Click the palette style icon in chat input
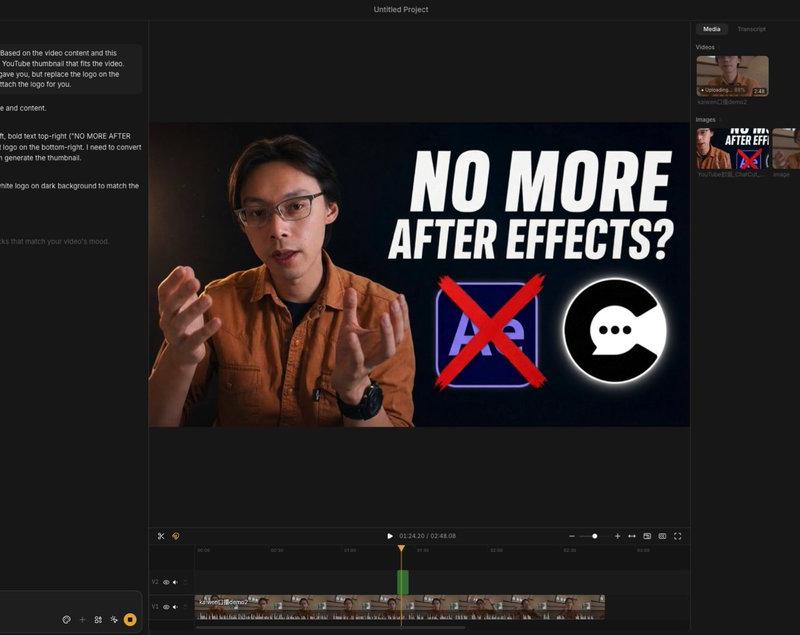This screenshot has height=635, width=800. pyautogui.click(x=66, y=619)
